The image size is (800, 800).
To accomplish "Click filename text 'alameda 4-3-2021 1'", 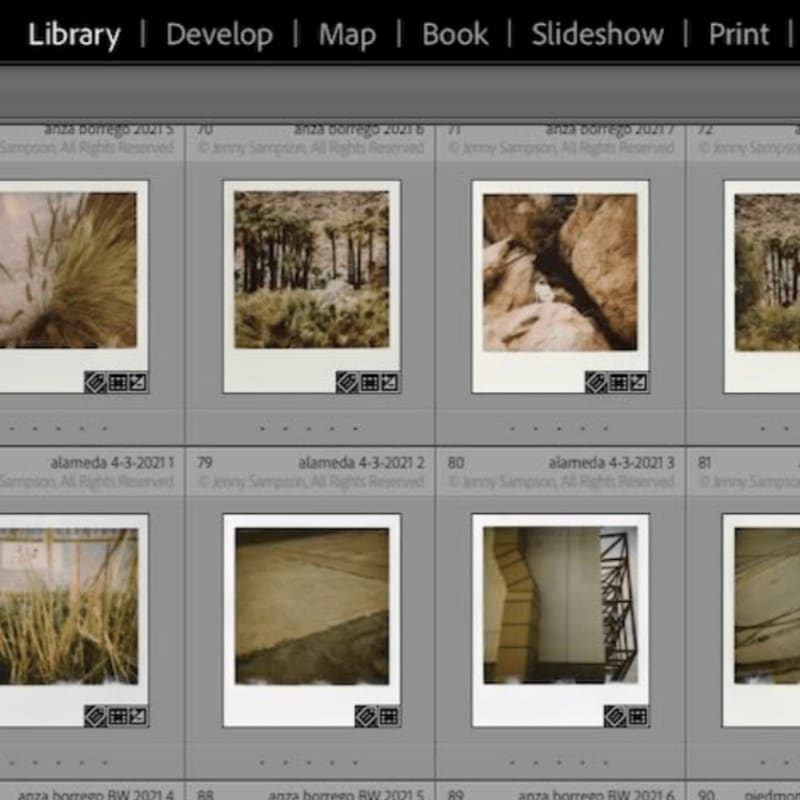I will click(x=112, y=463).
